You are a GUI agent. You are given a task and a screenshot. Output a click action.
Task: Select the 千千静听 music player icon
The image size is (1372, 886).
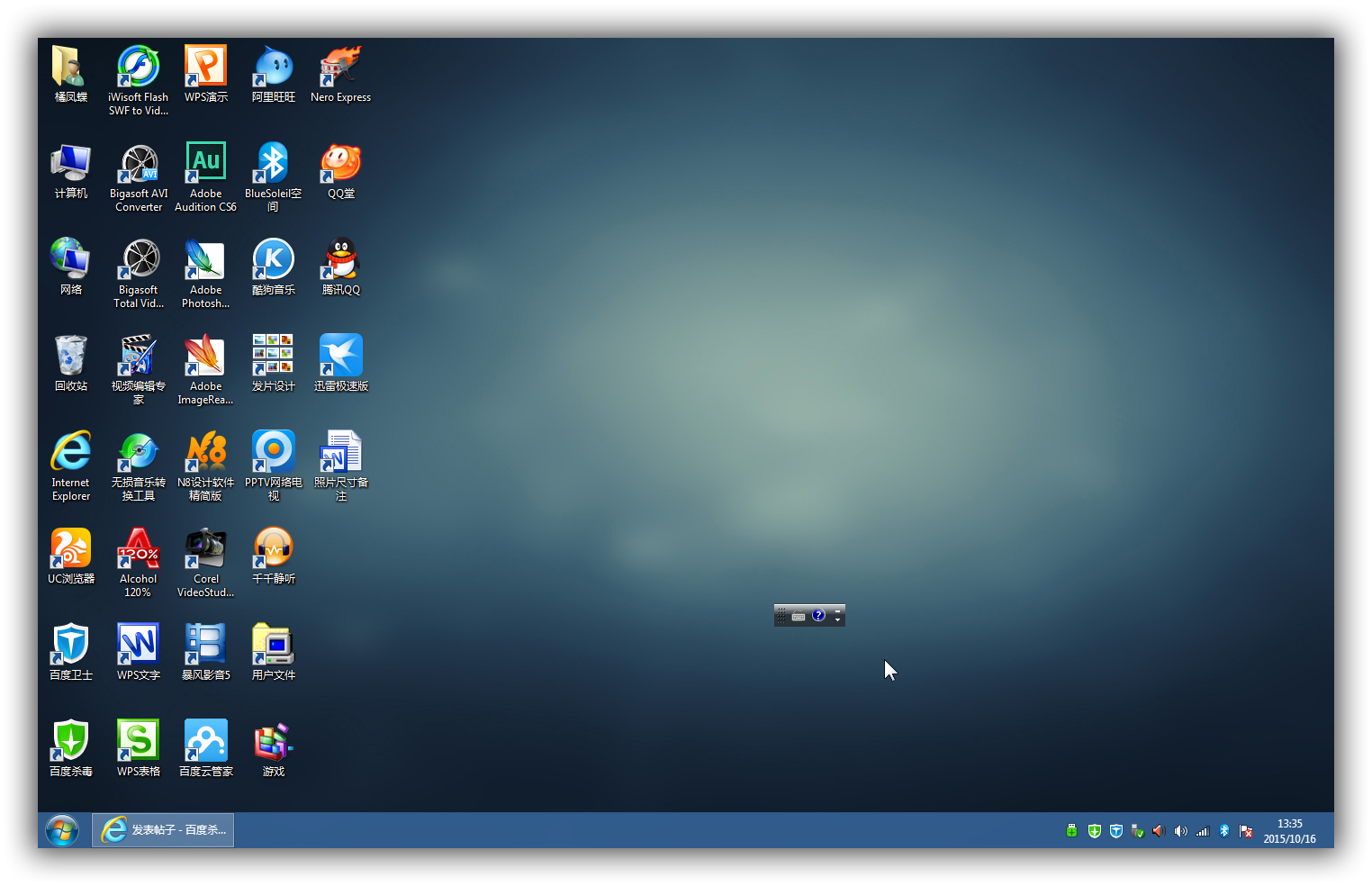pyautogui.click(x=274, y=556)
